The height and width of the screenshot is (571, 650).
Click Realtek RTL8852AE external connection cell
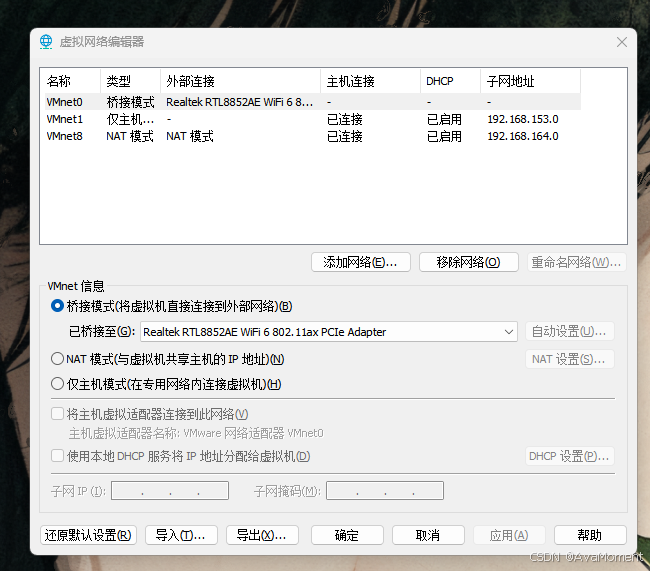pos(240,102)
